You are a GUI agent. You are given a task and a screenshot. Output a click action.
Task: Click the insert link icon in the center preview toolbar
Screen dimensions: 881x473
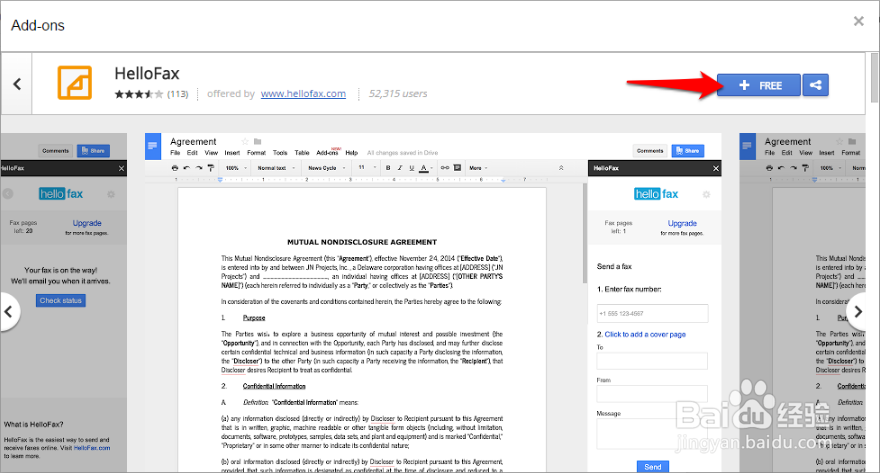click(444, 168)
